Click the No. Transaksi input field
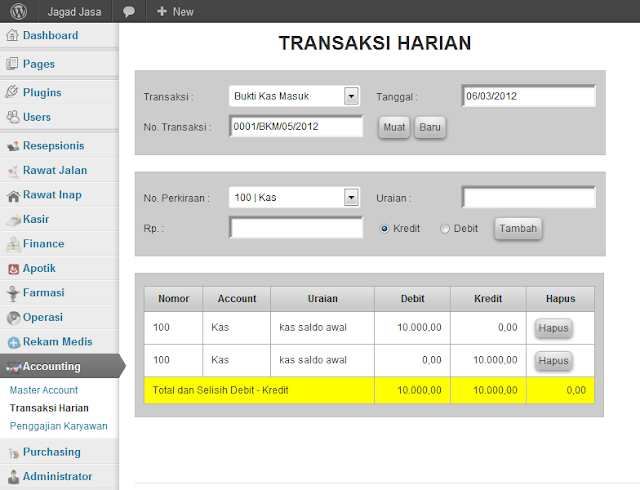Screen dimensions: 640x490 click(296, 127)
